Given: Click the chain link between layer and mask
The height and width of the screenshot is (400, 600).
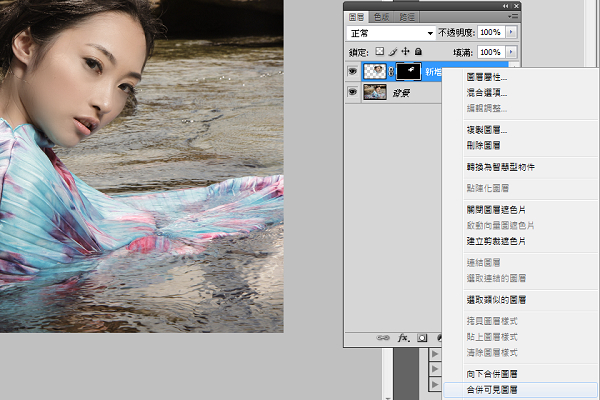Looking at the screenshot, I should pos(391,72).
